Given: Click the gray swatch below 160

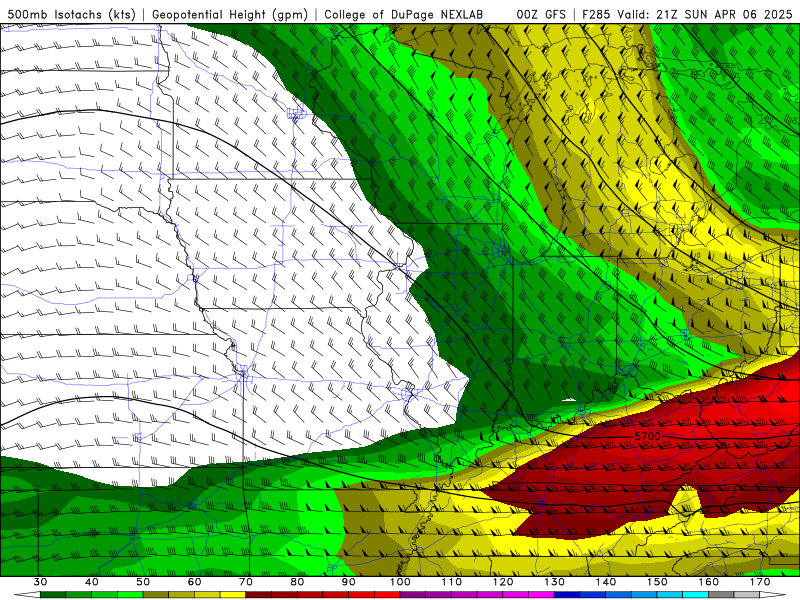Looking at the screenshot, I should pos(721,595).
